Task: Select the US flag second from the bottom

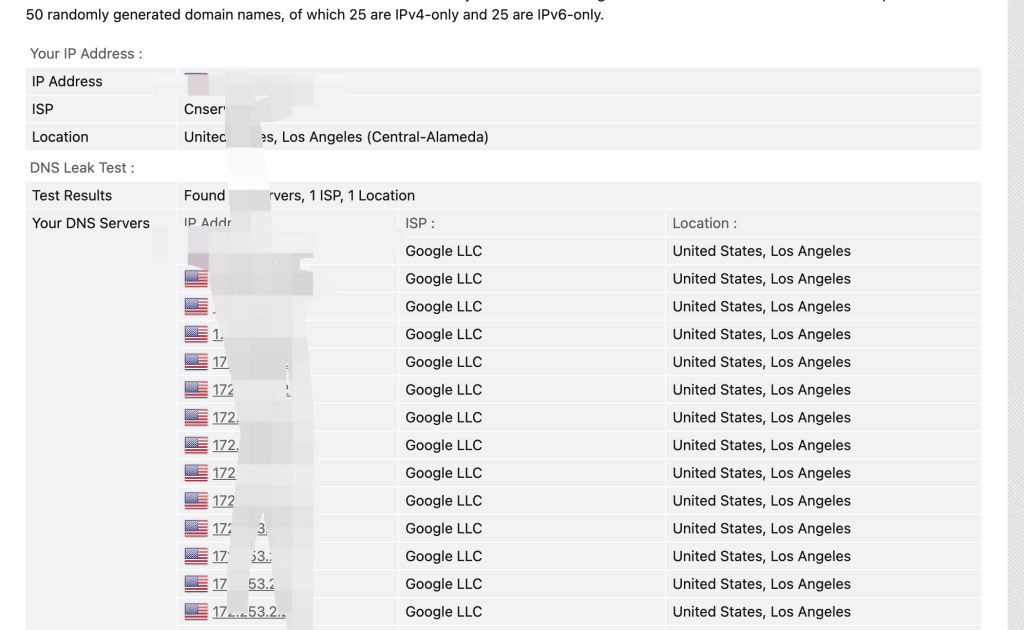Action: point(196,584)
